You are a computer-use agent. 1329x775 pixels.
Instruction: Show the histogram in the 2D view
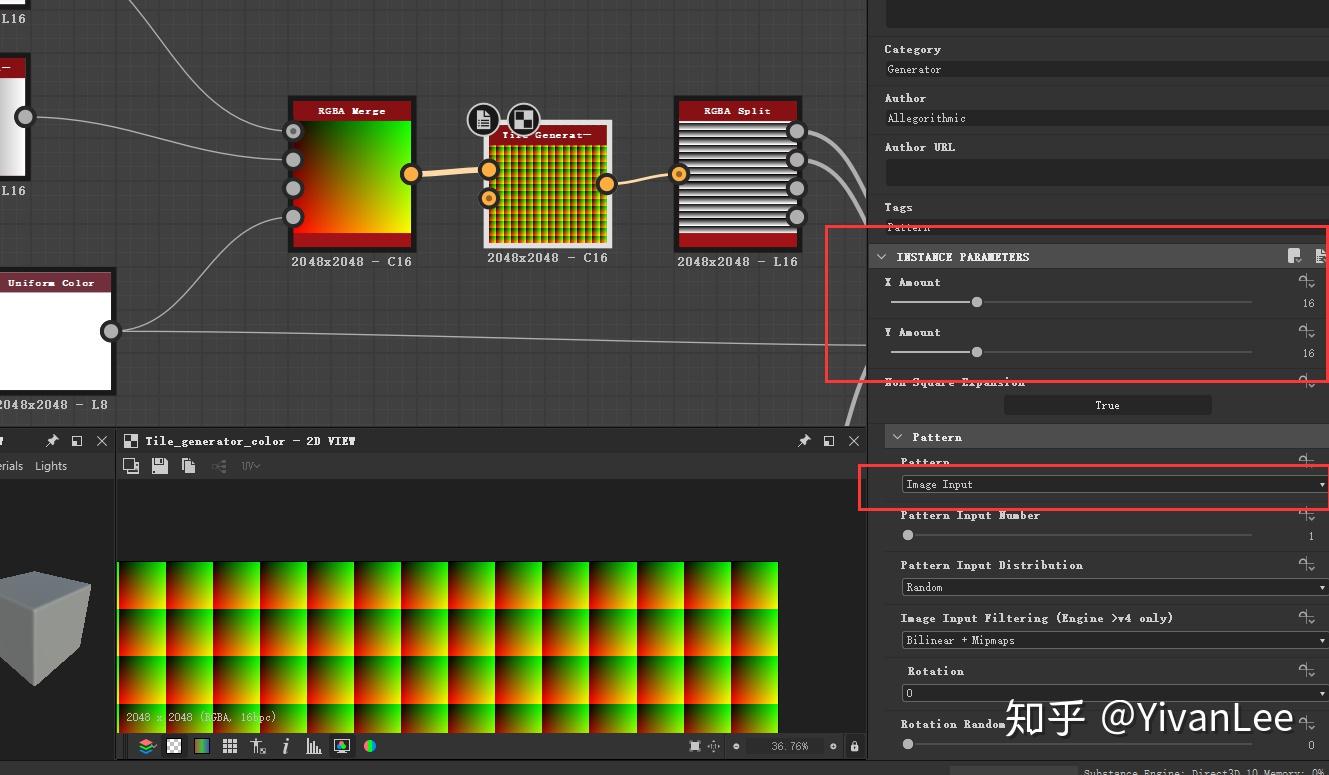coord(314,746)
